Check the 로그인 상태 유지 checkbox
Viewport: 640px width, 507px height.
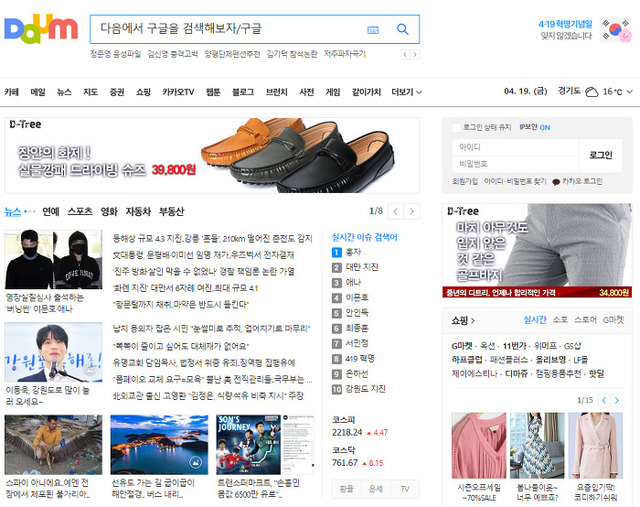click(x=456, y=127)
